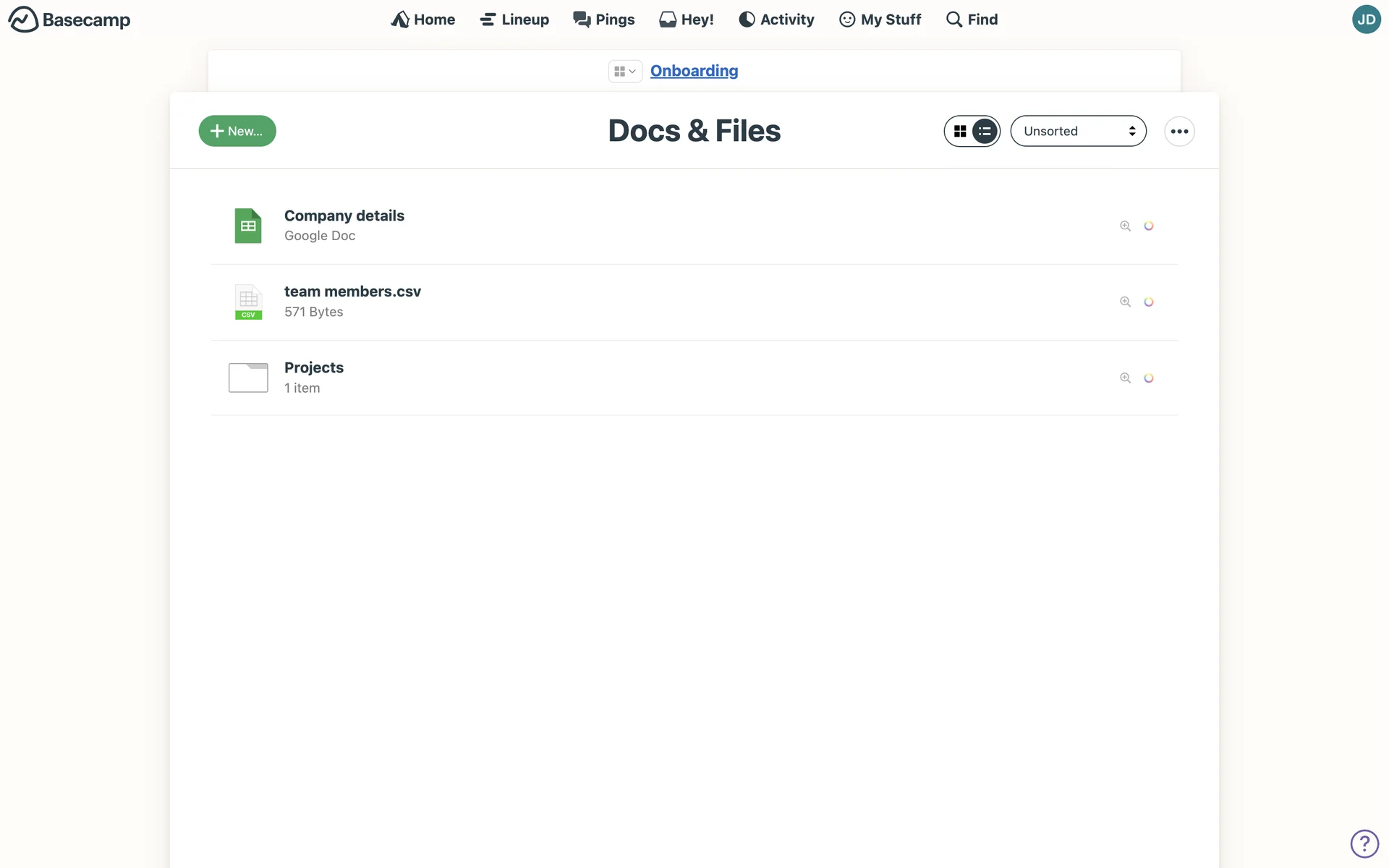Open the three-dots options menu

point(1179,131)
